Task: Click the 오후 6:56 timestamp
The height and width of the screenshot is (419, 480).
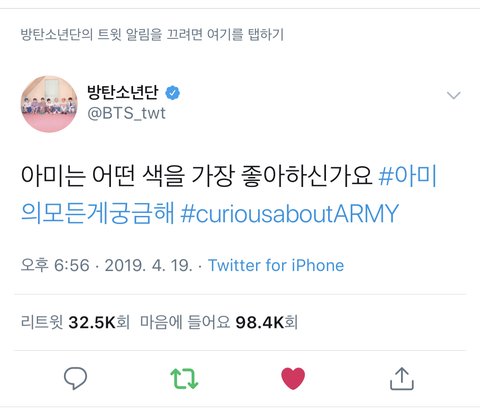Action: (55, 266)
